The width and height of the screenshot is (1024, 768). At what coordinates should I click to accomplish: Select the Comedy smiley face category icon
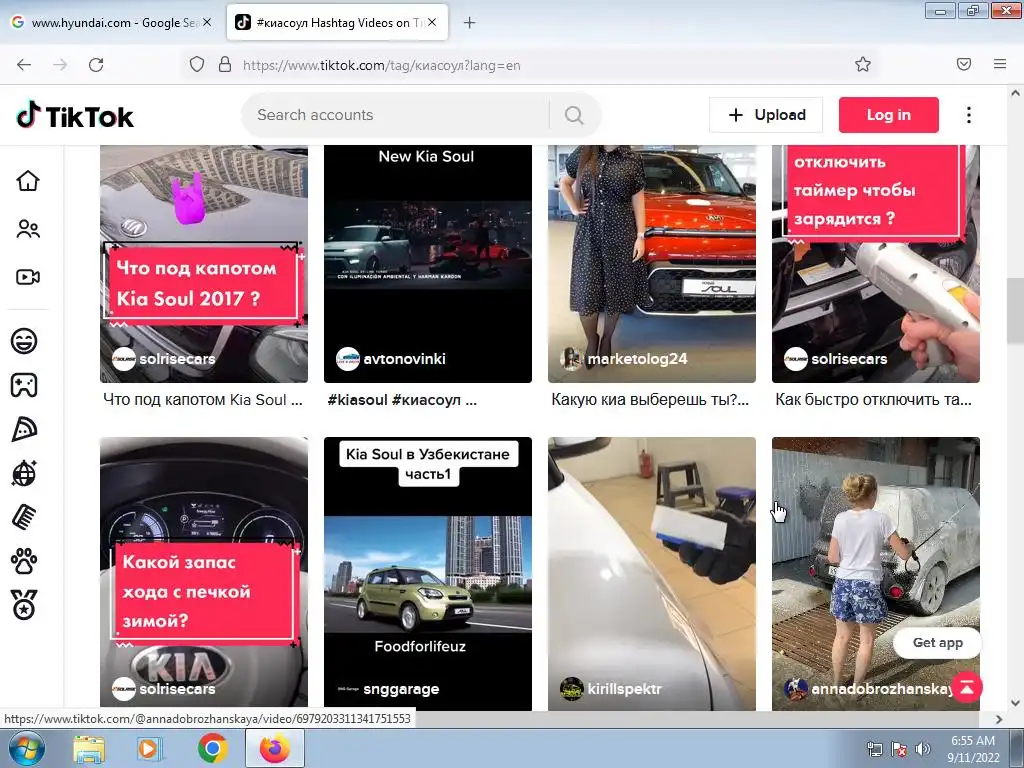24,341
